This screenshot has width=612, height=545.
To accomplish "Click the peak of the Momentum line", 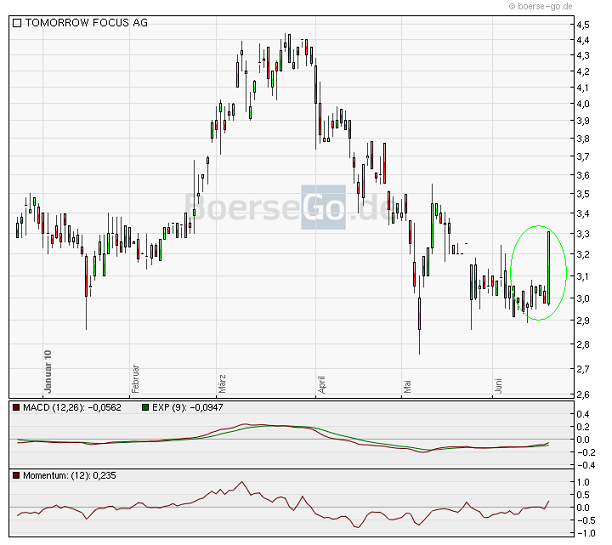I will coord(242,482).
